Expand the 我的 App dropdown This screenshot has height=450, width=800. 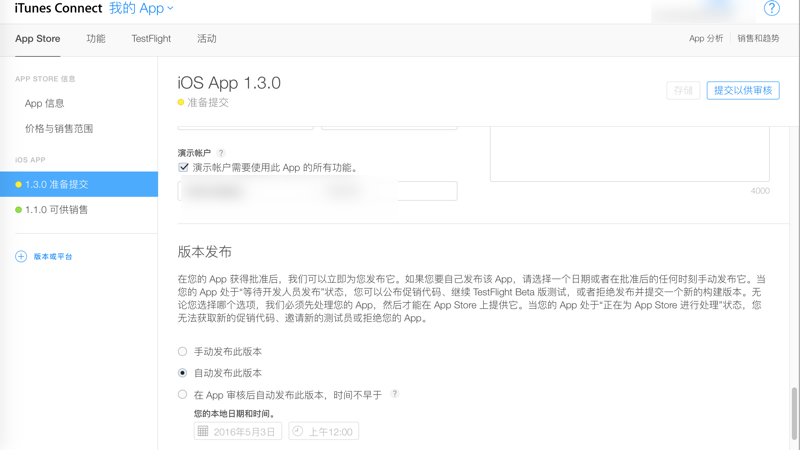pos(141,8)
